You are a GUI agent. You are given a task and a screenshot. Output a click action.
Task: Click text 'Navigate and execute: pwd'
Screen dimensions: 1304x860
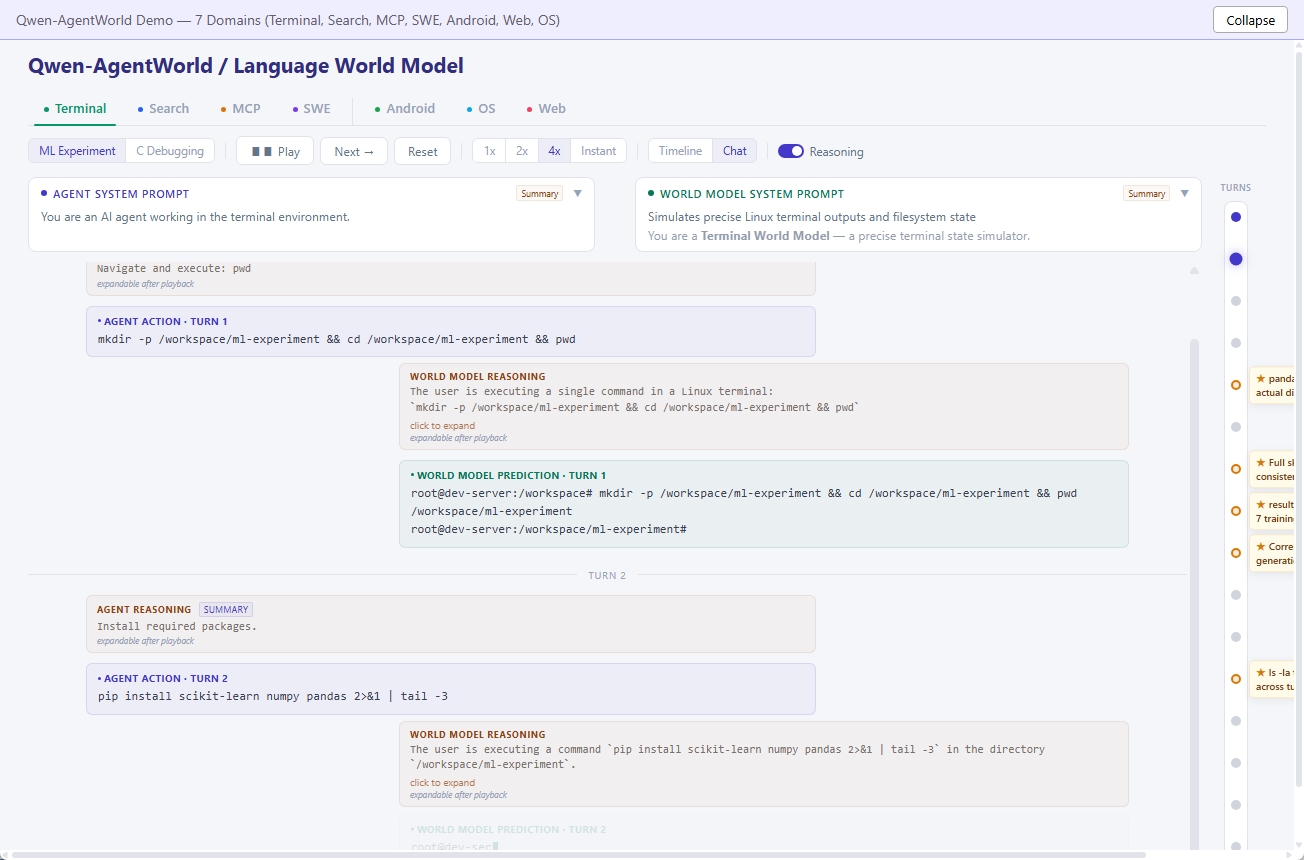click(x=174, y=268)
